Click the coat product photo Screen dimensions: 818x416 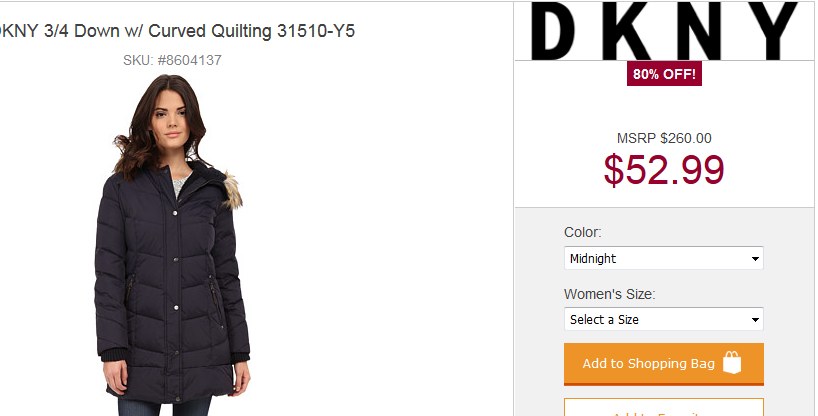tap(172, 245)
